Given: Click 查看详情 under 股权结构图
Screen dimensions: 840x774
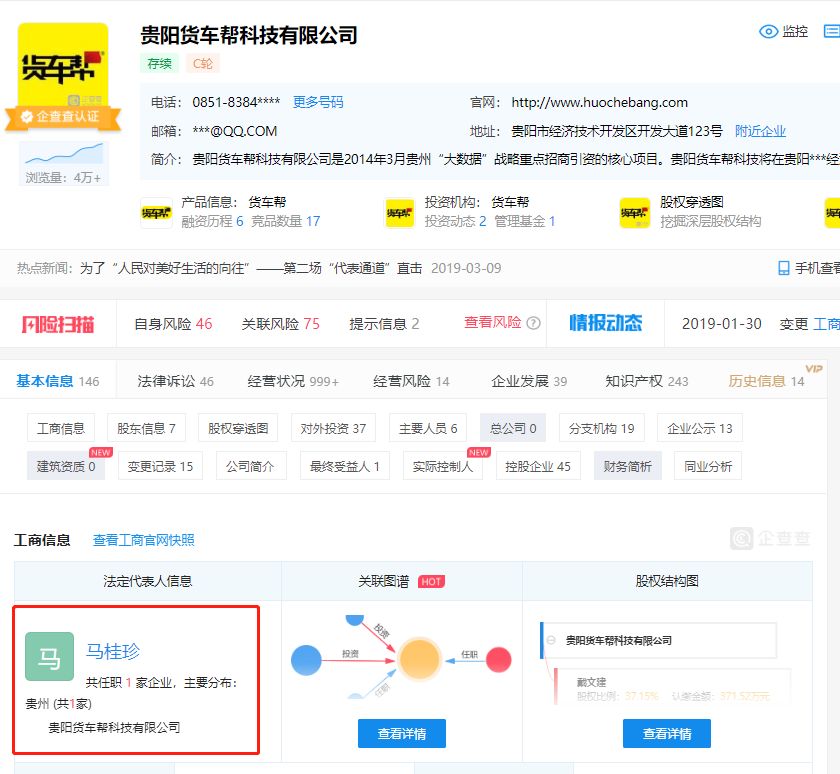Looking at the screenshot, I should [x=666, y=733].
